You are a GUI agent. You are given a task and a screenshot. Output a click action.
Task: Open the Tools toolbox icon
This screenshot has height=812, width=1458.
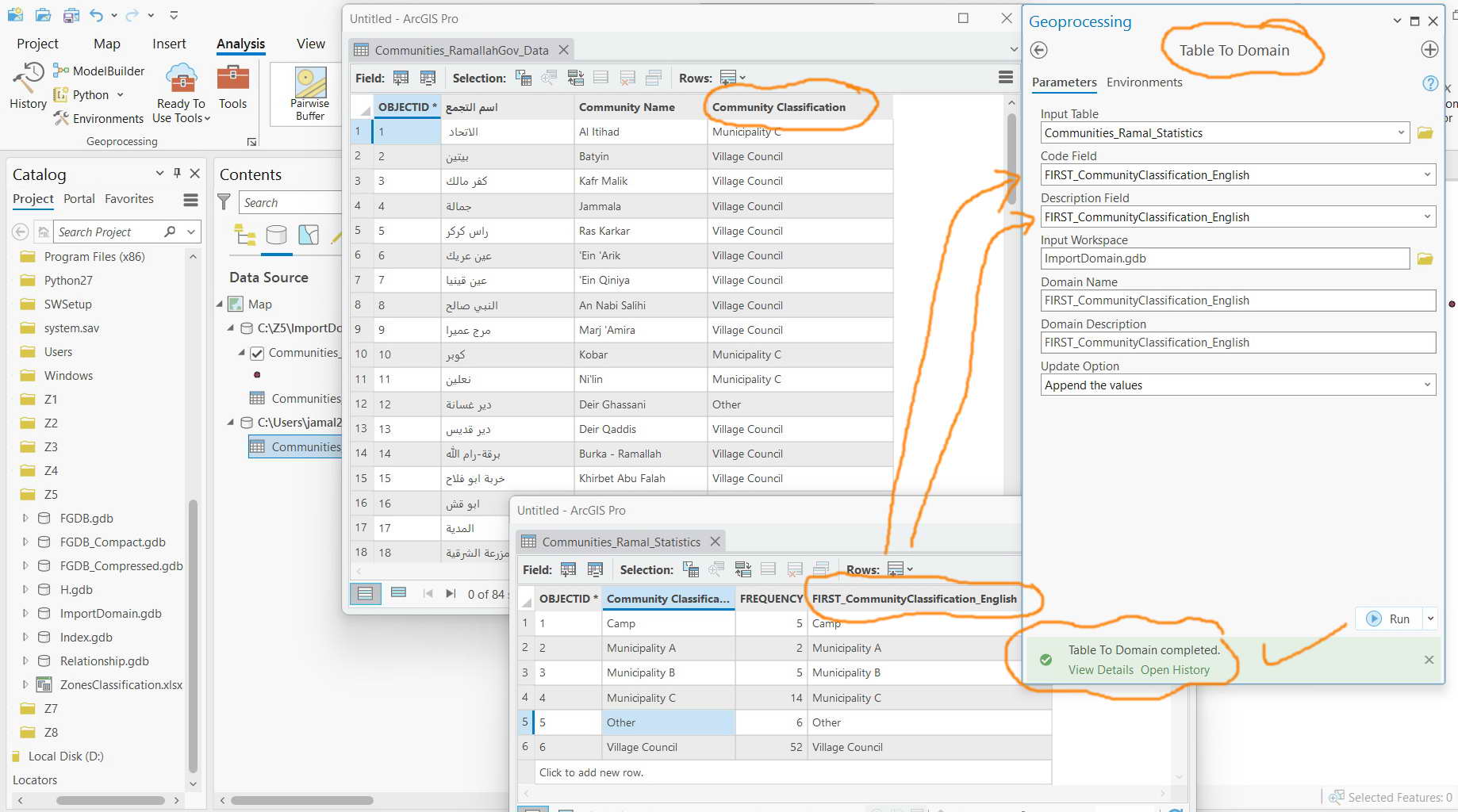point(232,86)
